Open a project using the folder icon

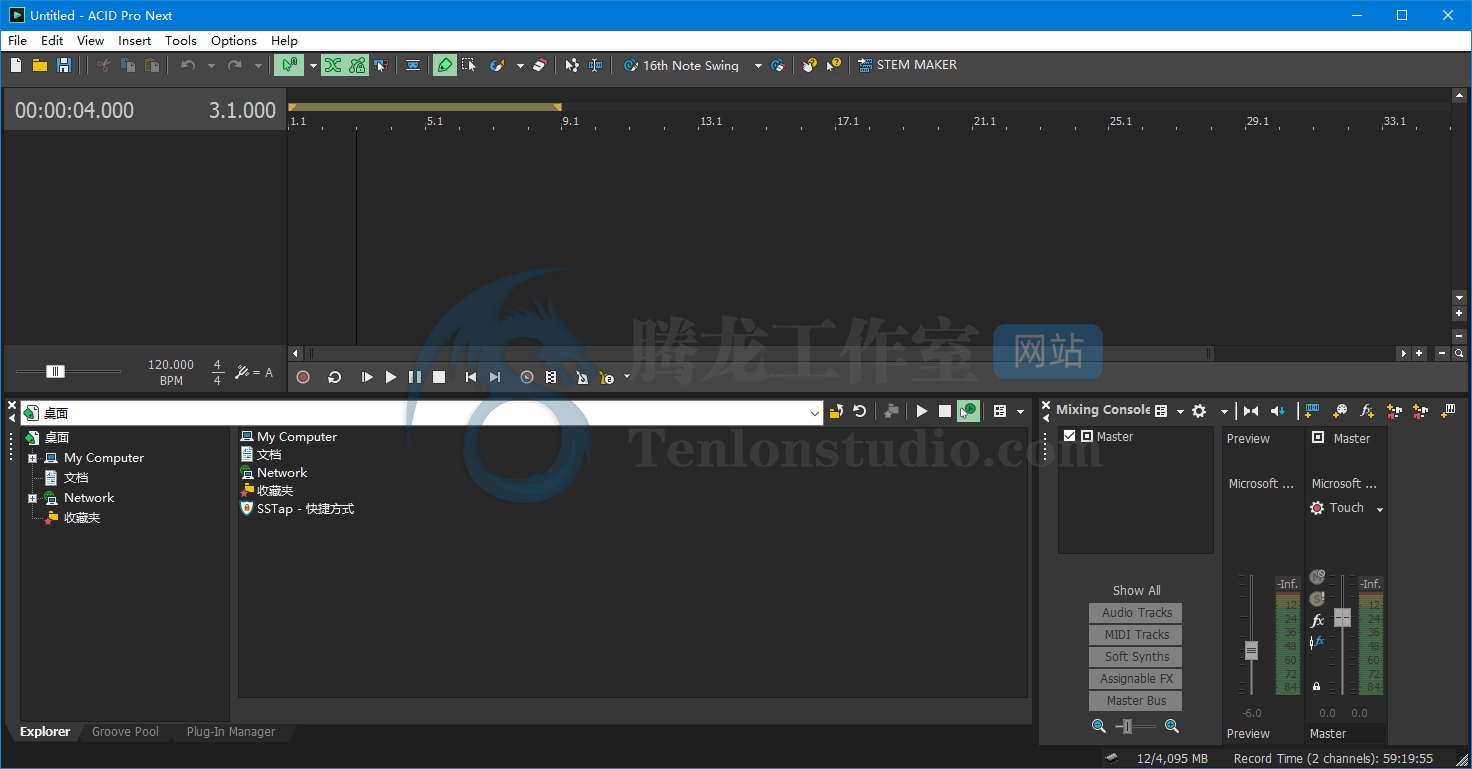[40, 65]
